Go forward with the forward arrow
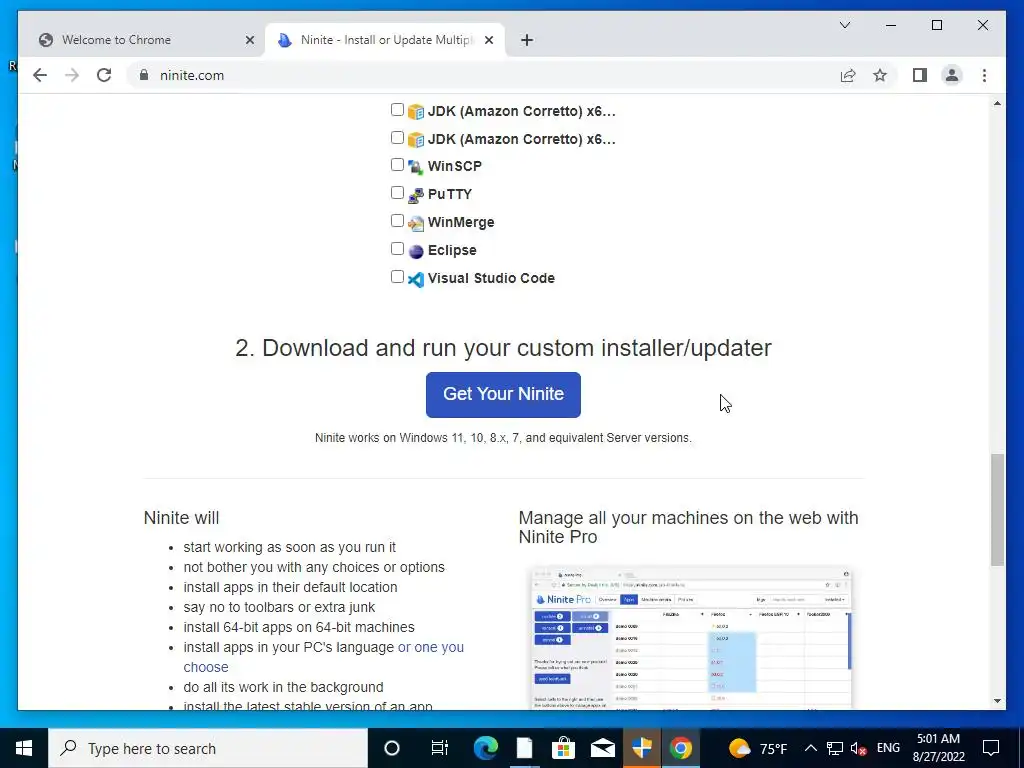 coord(72,75)
